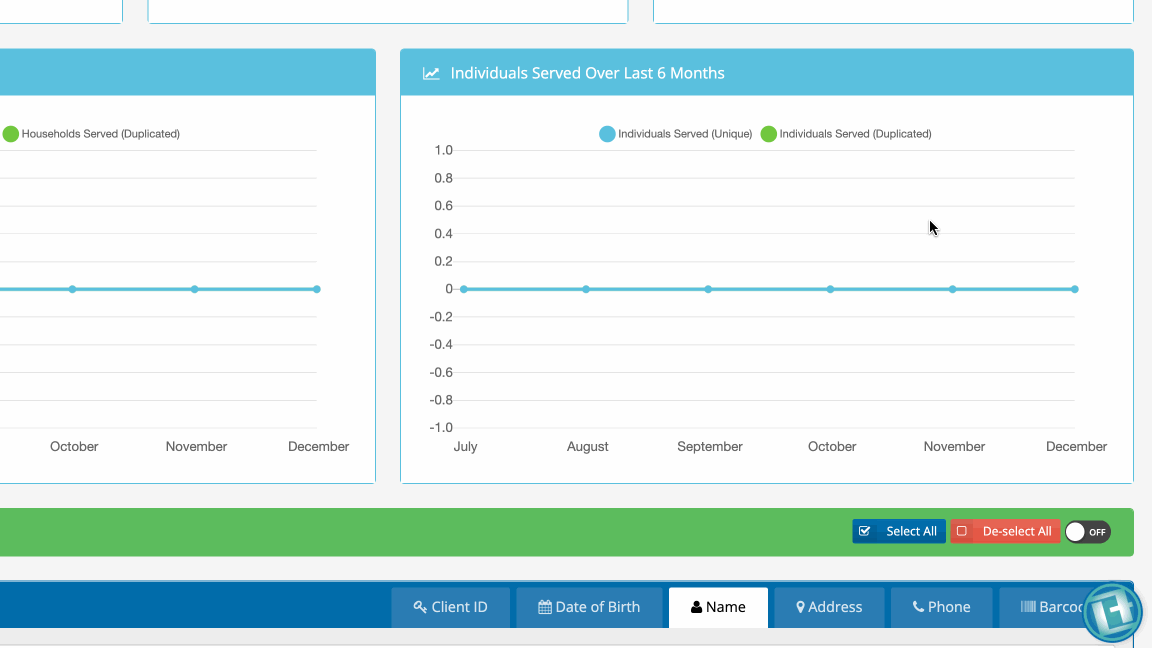Switch to the Address search tab
1152x648 pixels.
click(x=828, y=607)
